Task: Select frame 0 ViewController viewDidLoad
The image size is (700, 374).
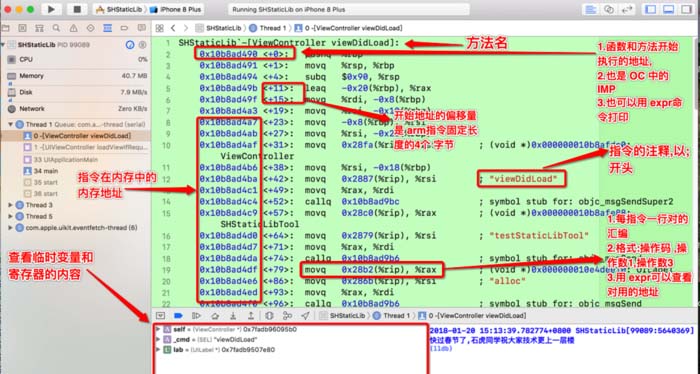Action: (75, 136)
